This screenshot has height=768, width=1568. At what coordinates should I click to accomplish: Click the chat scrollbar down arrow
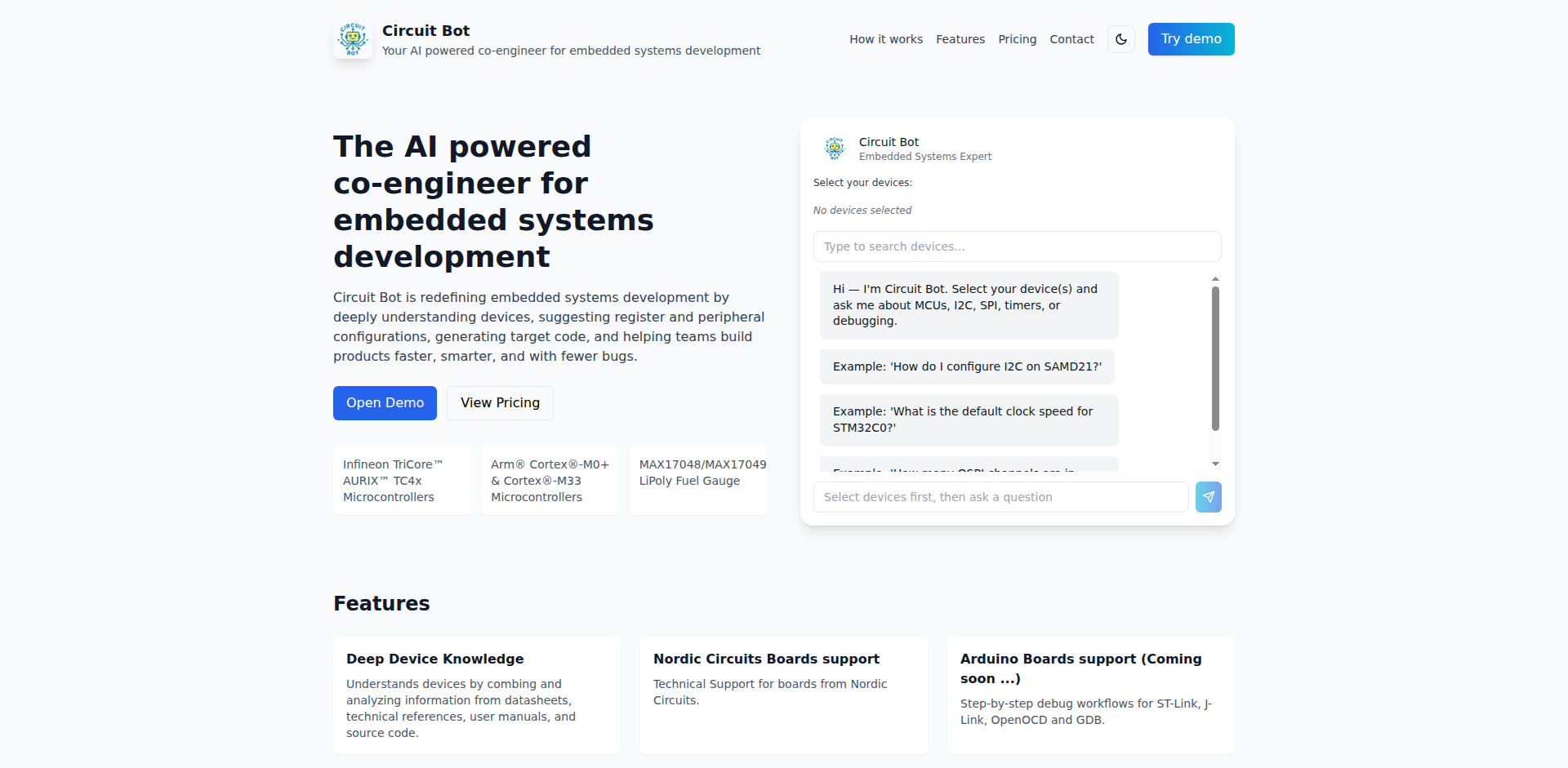[1215, 464]
